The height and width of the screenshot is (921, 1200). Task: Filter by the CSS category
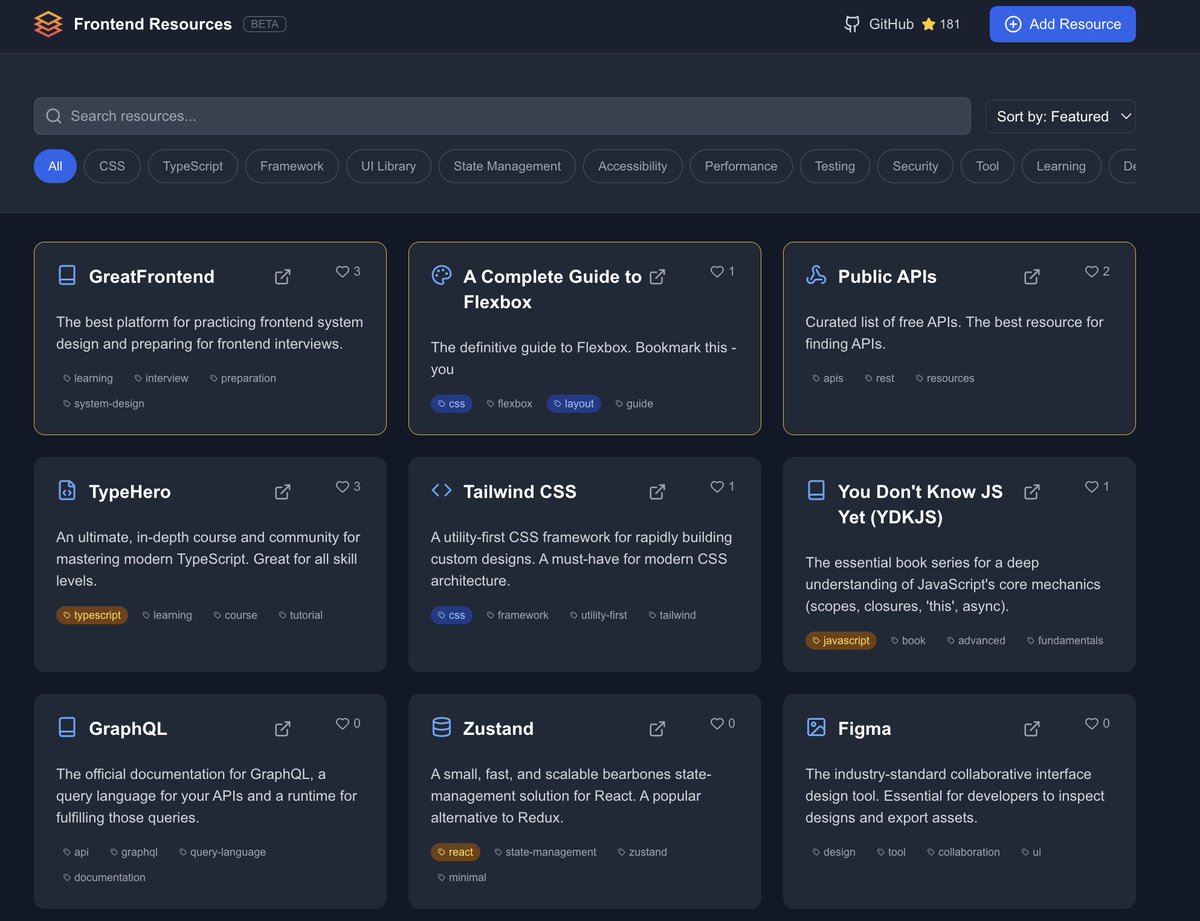point(112,166)
